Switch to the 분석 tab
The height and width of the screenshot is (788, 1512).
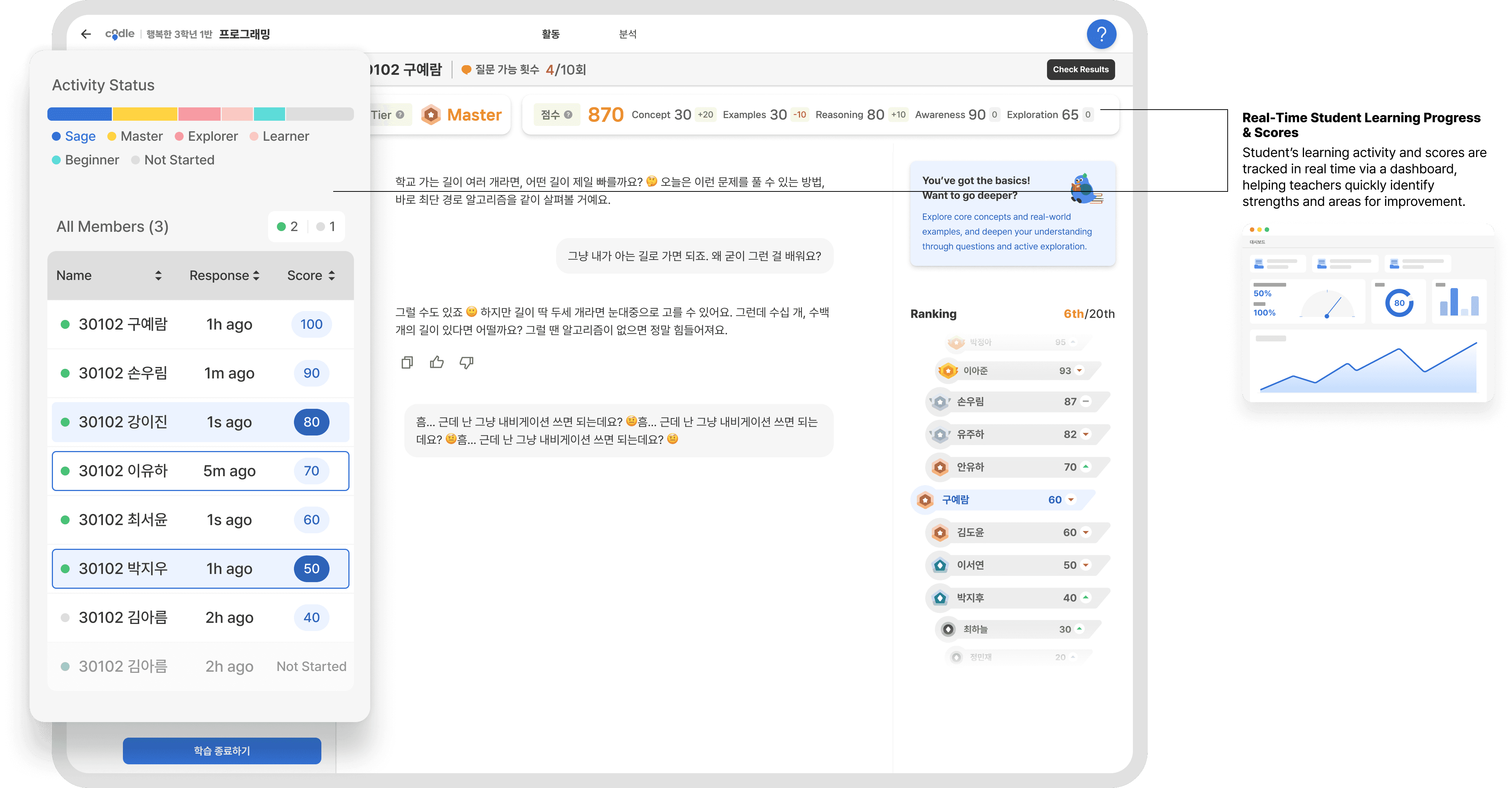pos(628,34)
